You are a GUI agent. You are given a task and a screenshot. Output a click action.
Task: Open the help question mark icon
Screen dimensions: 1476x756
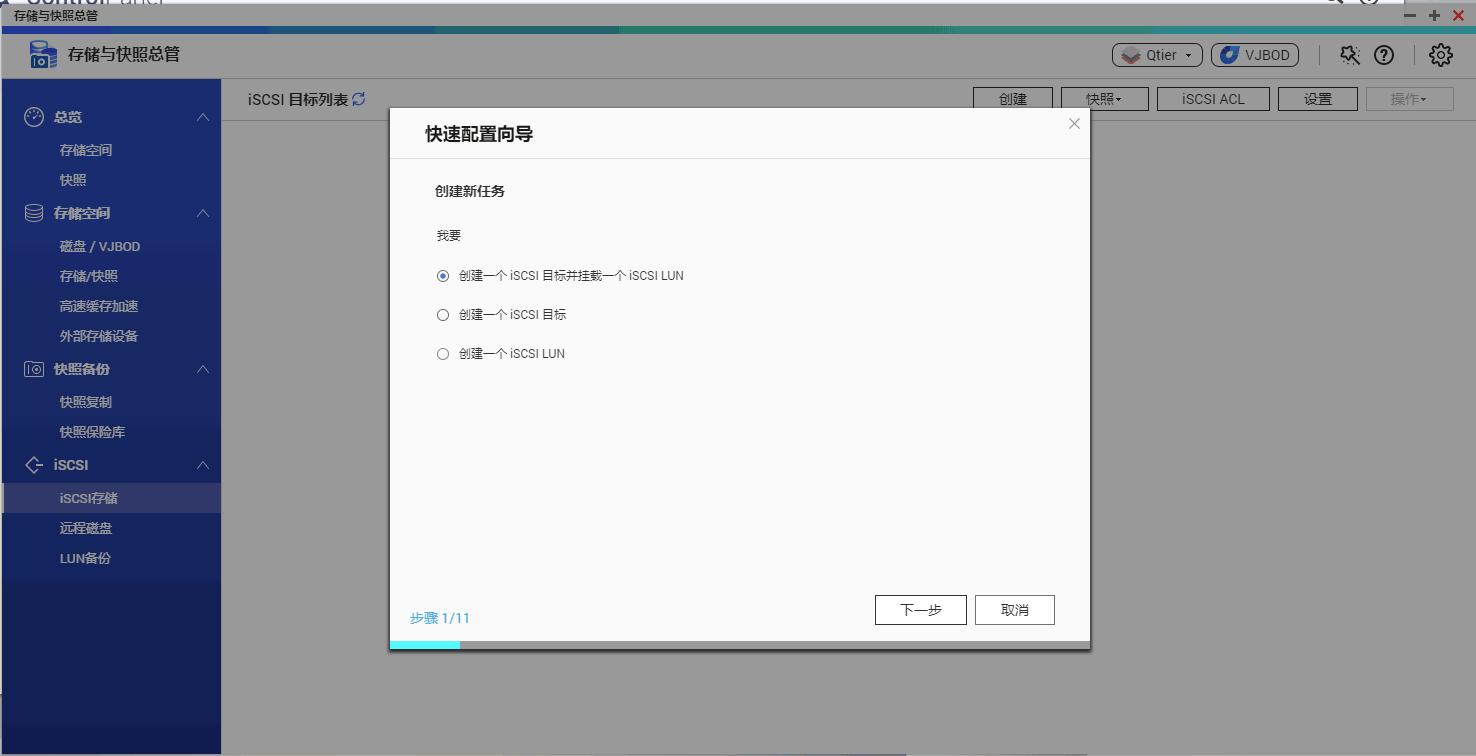click(x=1385, y=55)
